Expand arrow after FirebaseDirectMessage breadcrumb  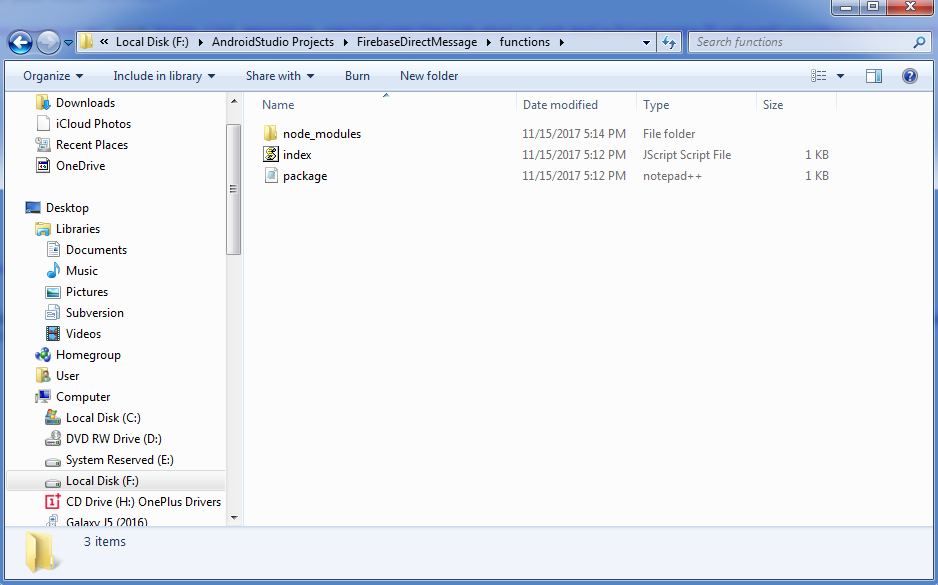pos(489,42)
